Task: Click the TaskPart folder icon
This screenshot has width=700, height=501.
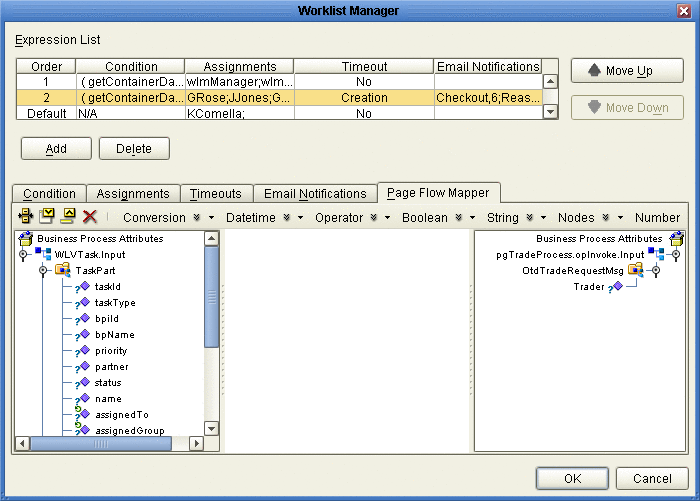Action: [62, 270]
